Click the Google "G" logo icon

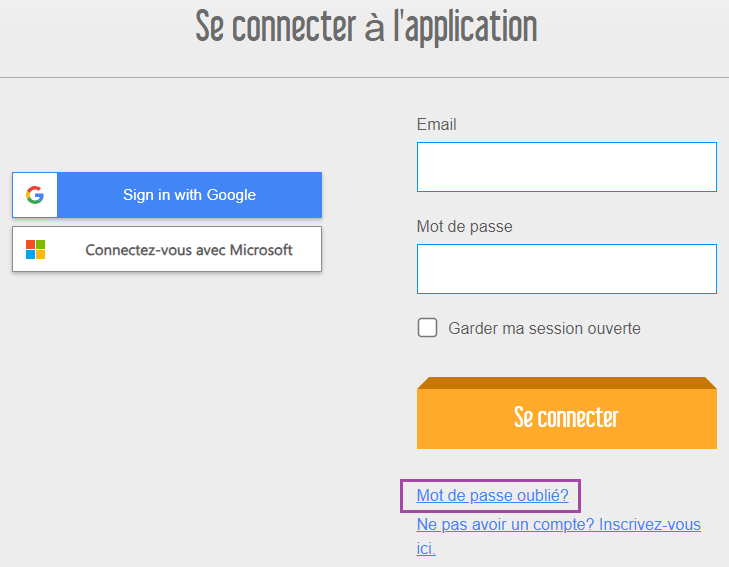(x=35, y=195)
